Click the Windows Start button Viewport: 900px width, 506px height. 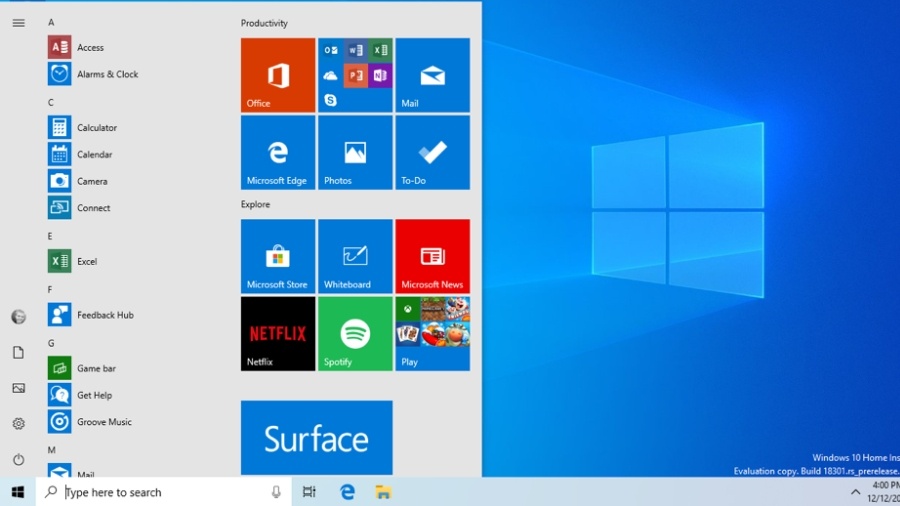[x=18, y=492]
